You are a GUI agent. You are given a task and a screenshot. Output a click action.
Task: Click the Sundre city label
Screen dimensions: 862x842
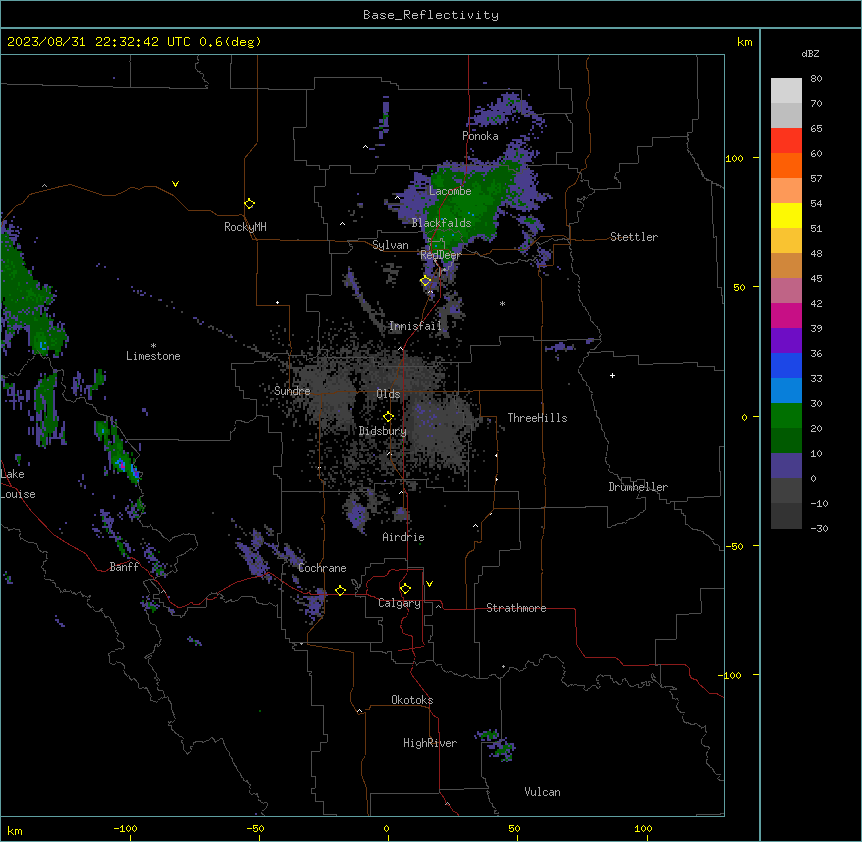click(x=292, y=391)
